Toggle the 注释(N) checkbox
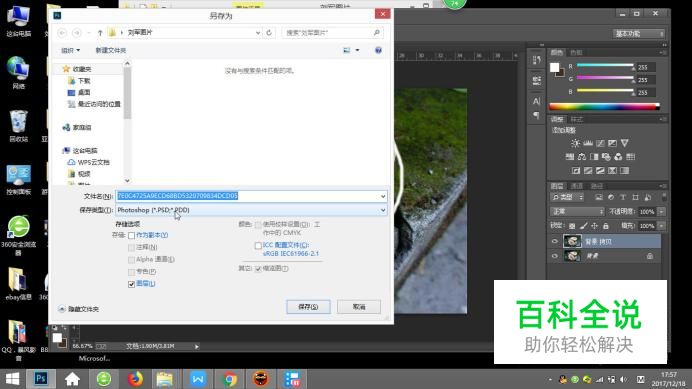Screen dimensions: 692x389 [x=132, y=248]
